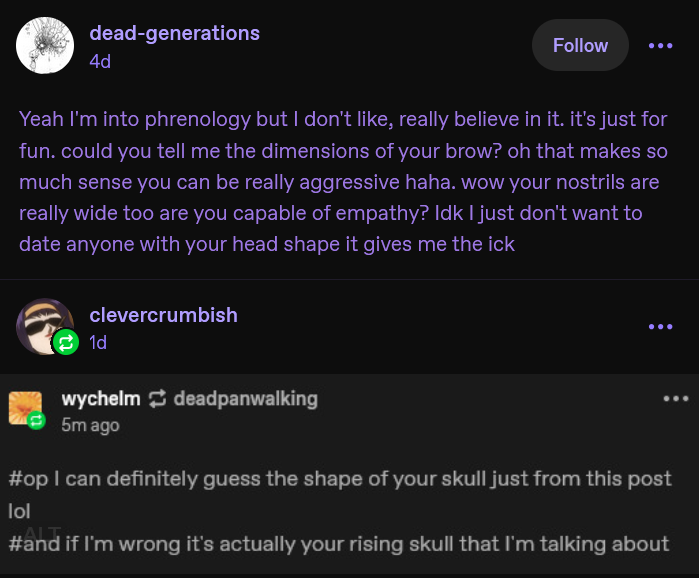Screen dimensions: 699x578
Task: Visit the dead-generations blog username link
Action: [174, 33]
